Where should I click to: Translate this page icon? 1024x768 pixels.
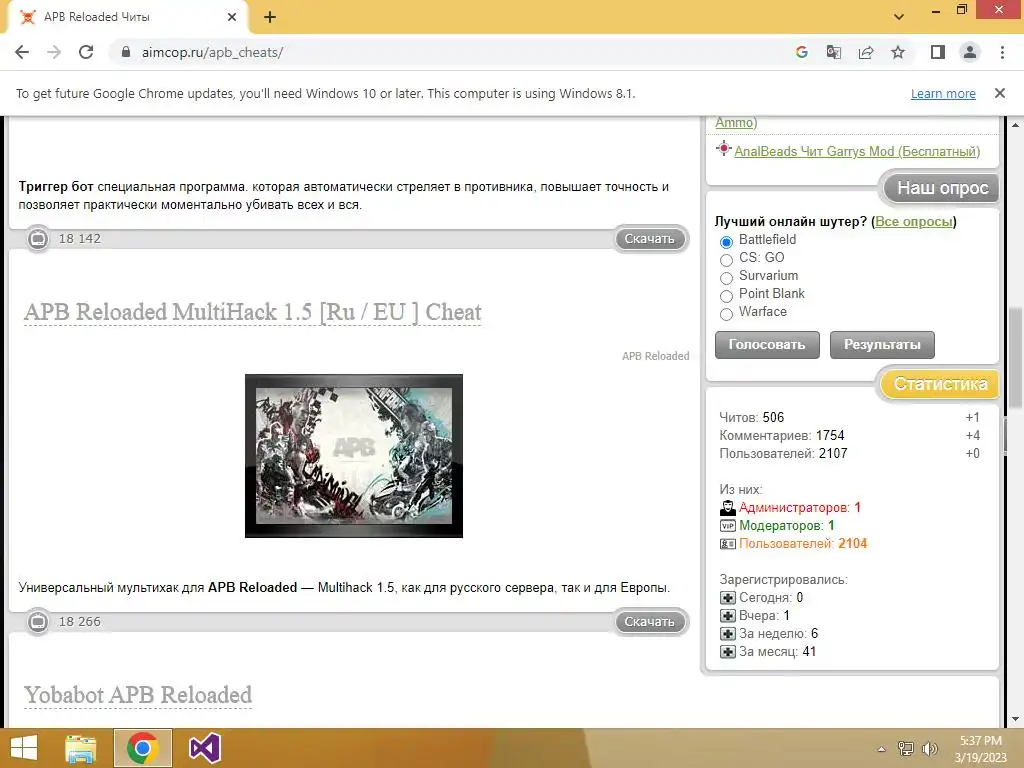[x=834, y=52]
